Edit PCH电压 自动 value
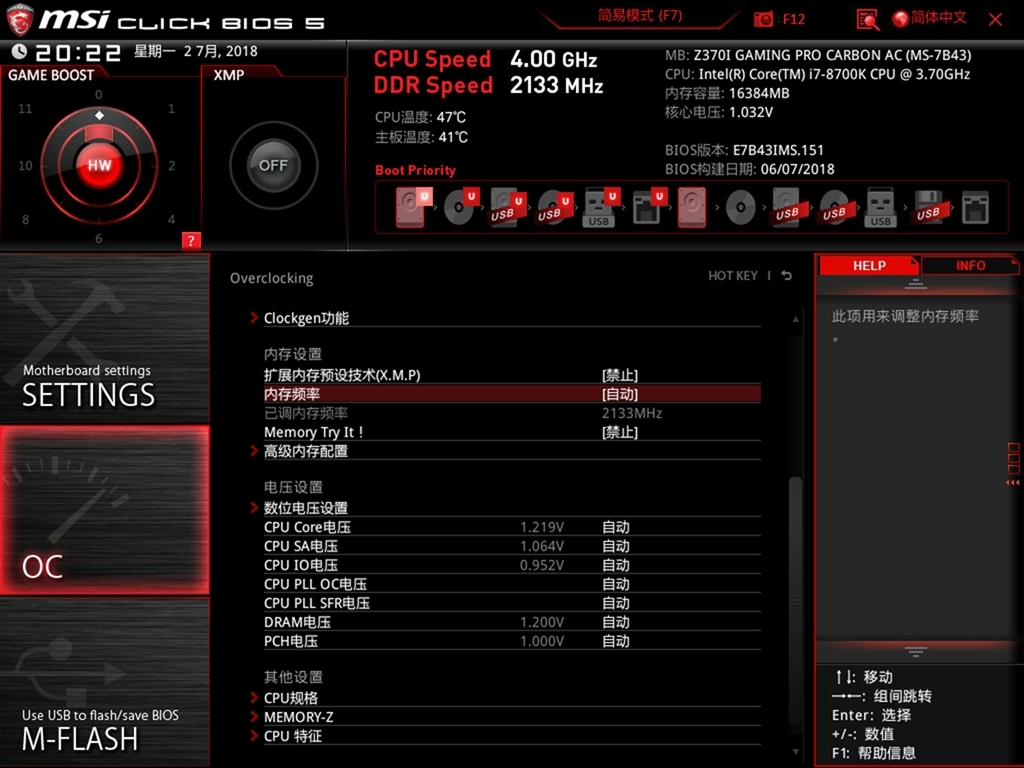1024x768 pixels. [616, 641]
